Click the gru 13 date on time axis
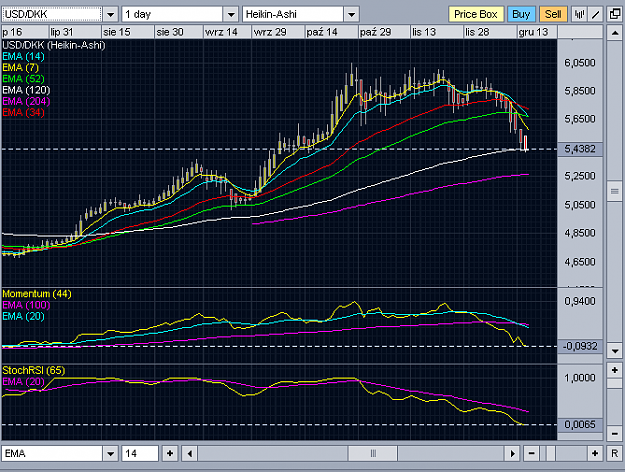This screenshot has width=625, height=472. tap(533, 32)
